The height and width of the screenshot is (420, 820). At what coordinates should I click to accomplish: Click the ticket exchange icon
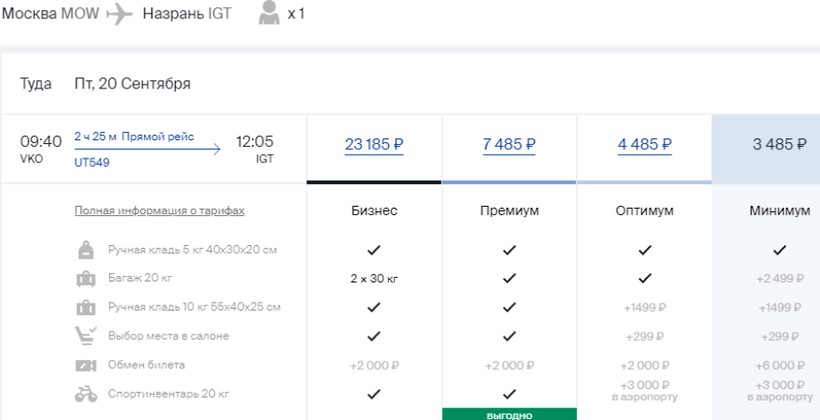pos(86,365)
